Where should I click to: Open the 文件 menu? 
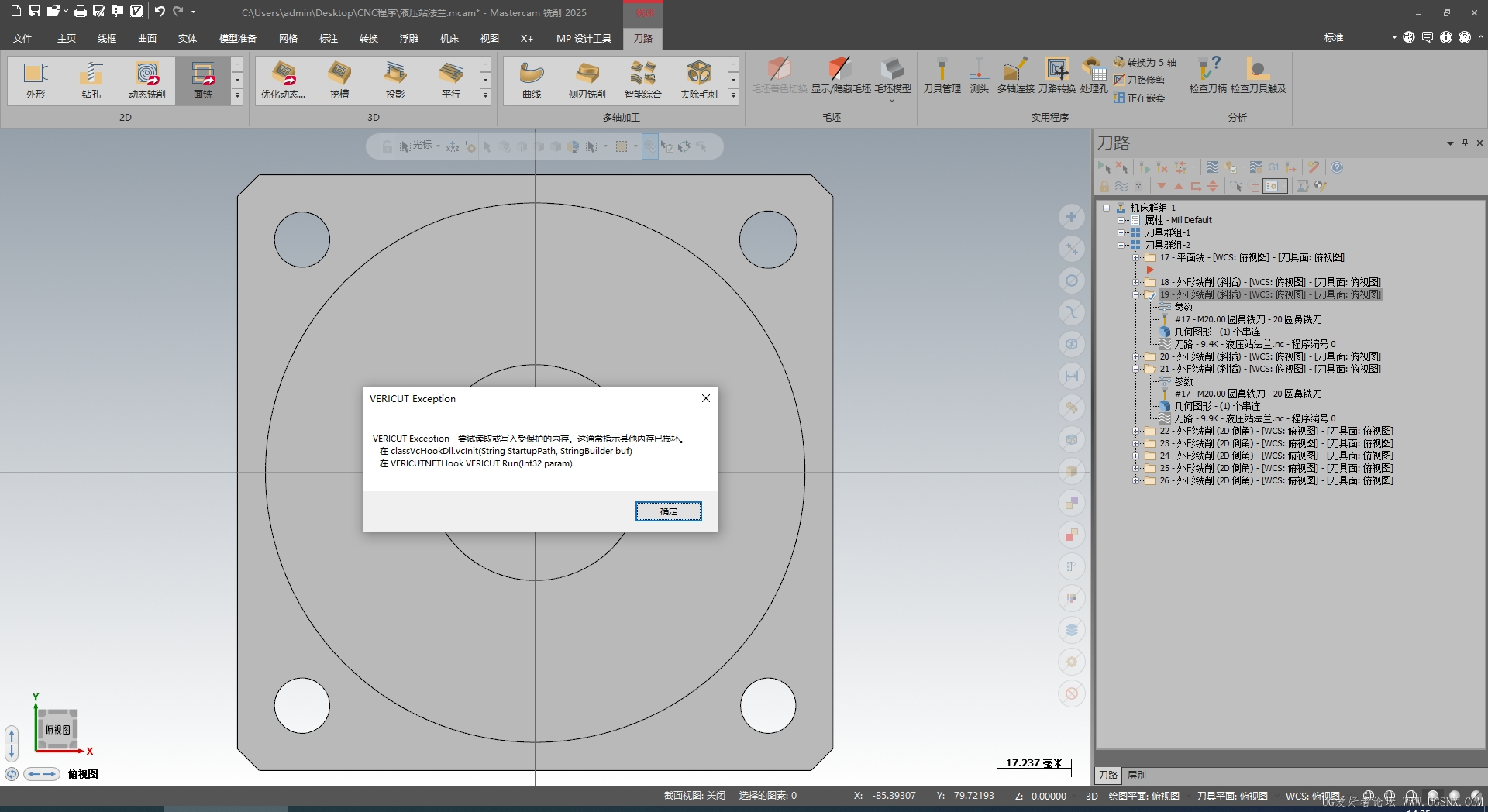[22, 38]
